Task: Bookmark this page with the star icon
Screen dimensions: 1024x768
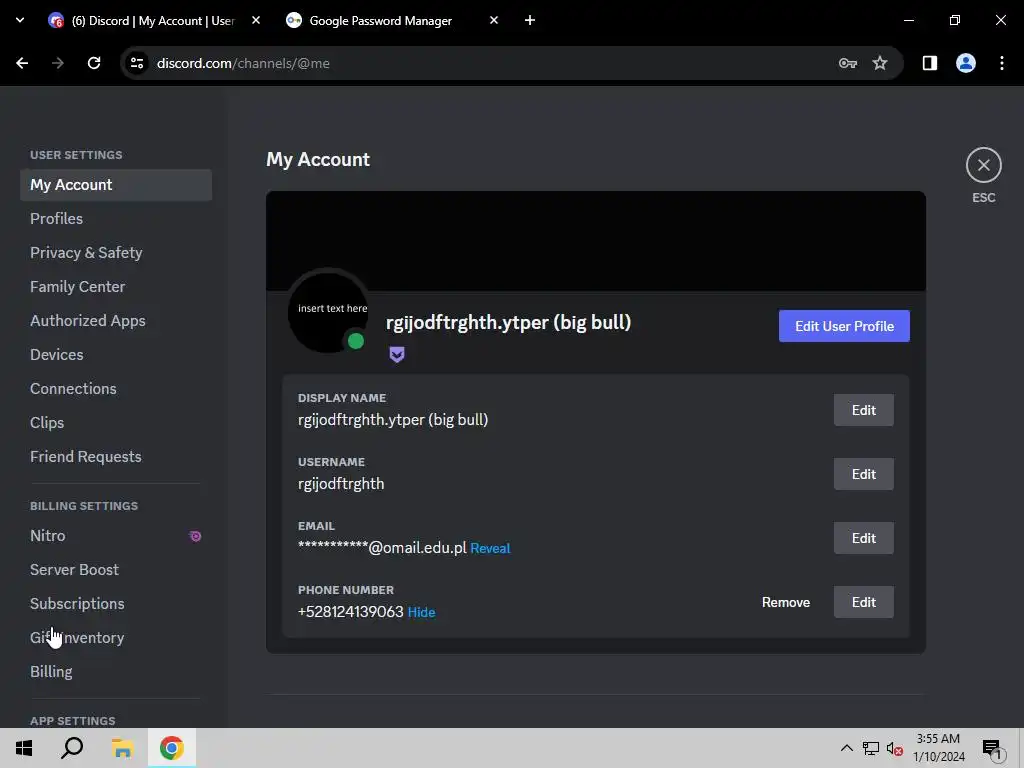Action: coord(880,63)
